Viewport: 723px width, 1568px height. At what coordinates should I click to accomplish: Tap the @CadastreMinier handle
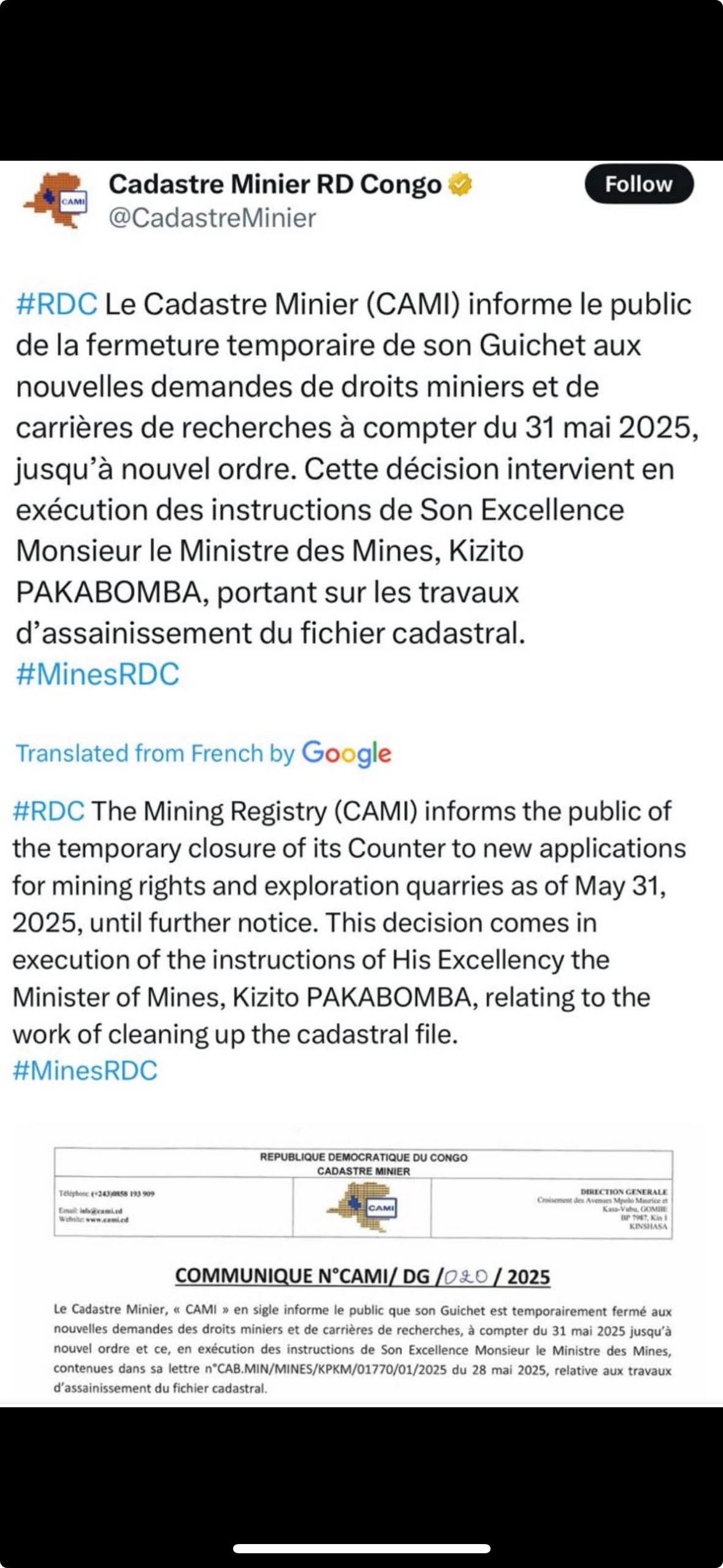(x=212, y=218)
